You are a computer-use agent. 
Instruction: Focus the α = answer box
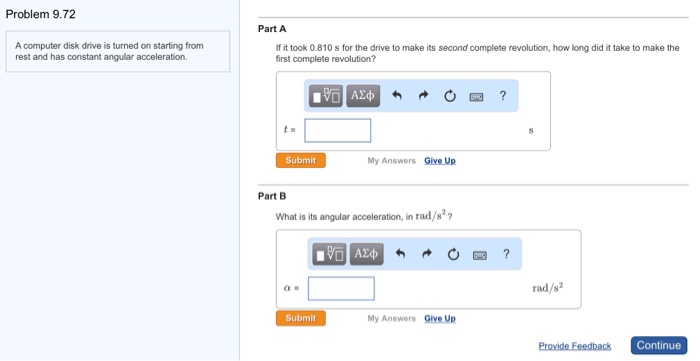pos(341,288)
